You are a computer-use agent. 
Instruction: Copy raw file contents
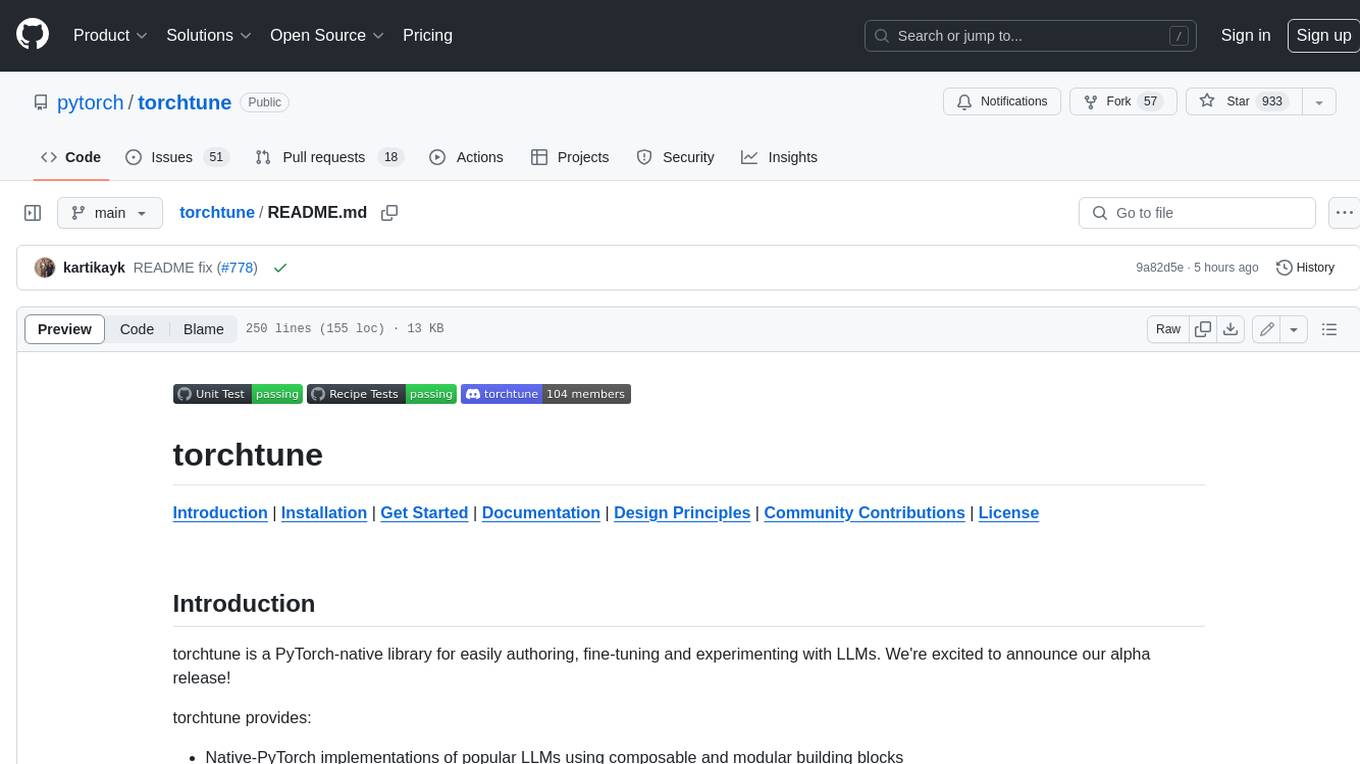1203,329
